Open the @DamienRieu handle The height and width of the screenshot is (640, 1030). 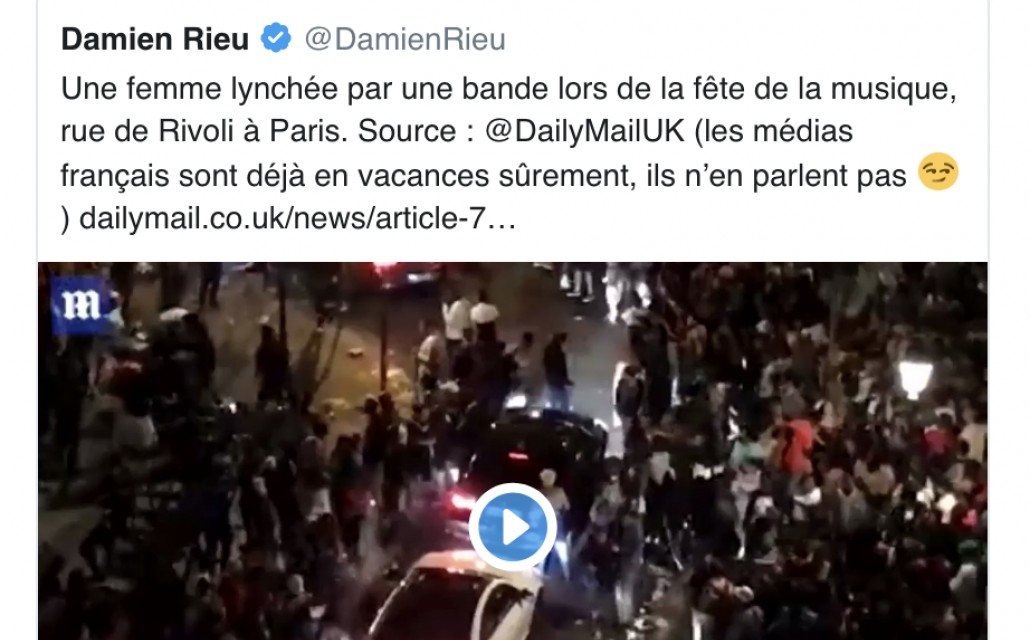pos(405,39)
